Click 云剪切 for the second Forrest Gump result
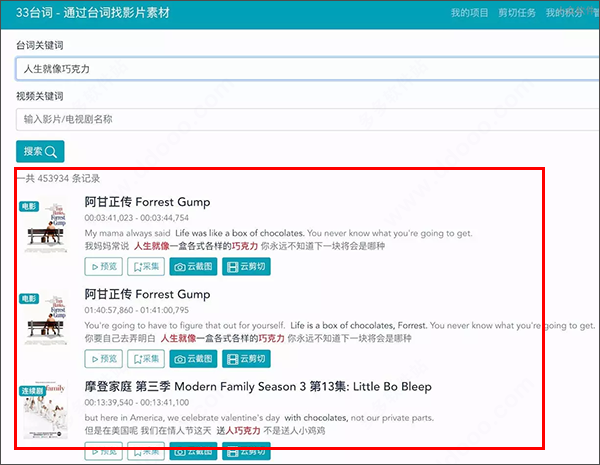 click(x=246, y=359)
